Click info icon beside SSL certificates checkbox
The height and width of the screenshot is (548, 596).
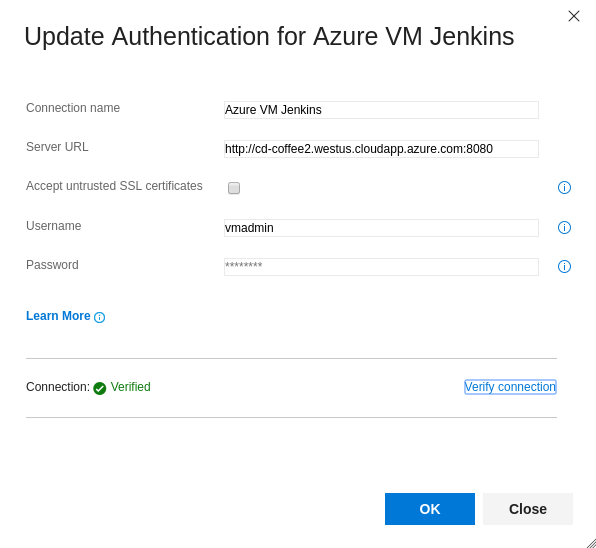click(x=564, y=187)
